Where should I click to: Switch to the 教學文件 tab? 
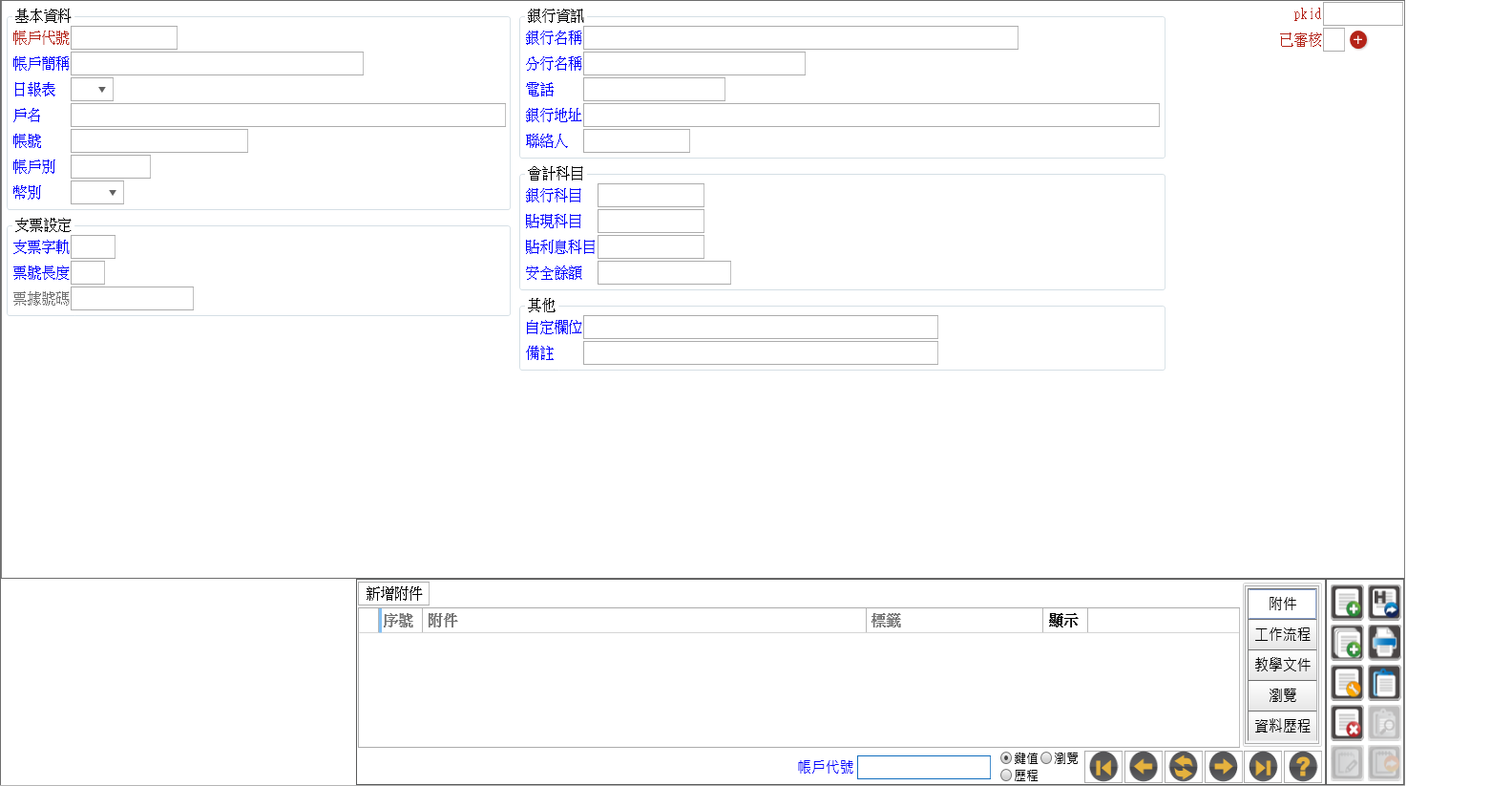tap(1282, 665)
